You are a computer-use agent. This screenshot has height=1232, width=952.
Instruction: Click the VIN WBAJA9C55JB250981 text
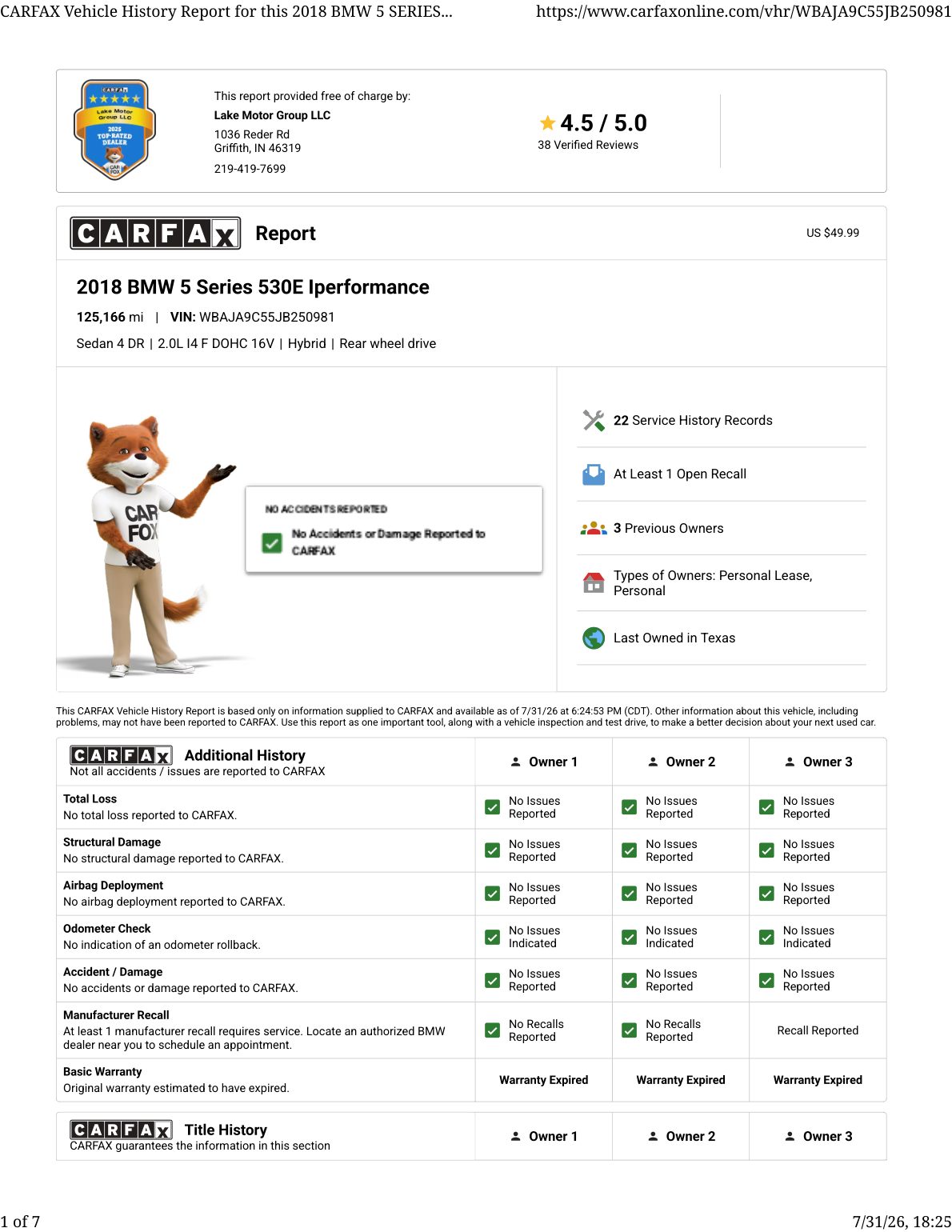coord(253,318)
